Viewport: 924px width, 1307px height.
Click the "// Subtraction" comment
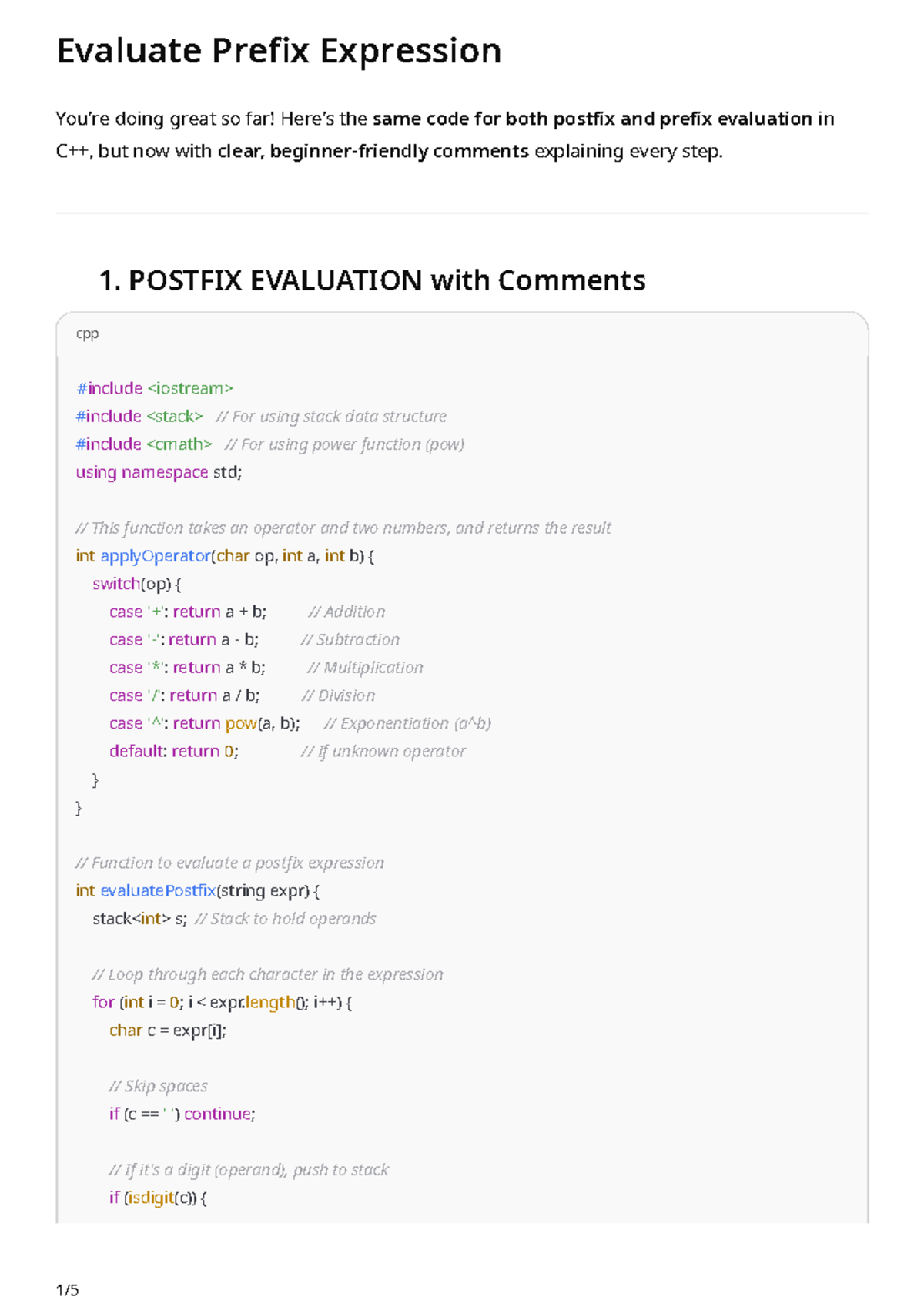(350, 640)
